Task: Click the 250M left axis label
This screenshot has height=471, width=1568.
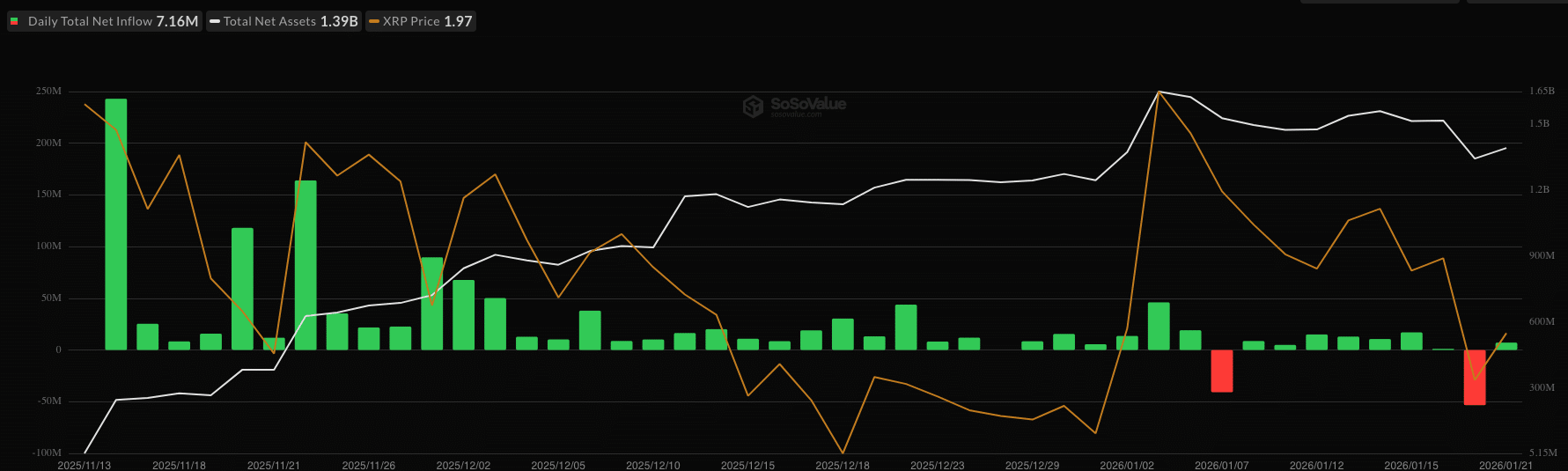Action: tap(48, 91)
